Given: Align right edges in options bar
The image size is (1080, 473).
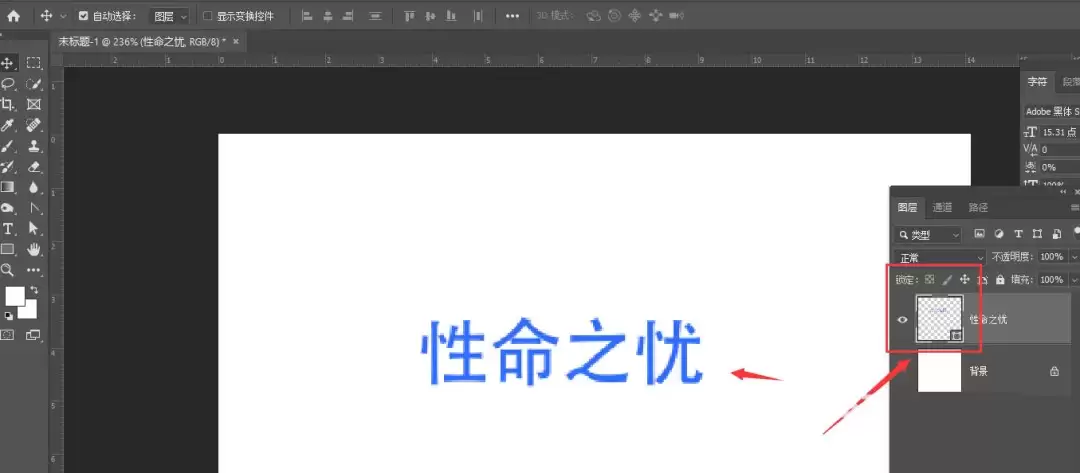Looking at the screenshot, I should [x=349, y=16].
